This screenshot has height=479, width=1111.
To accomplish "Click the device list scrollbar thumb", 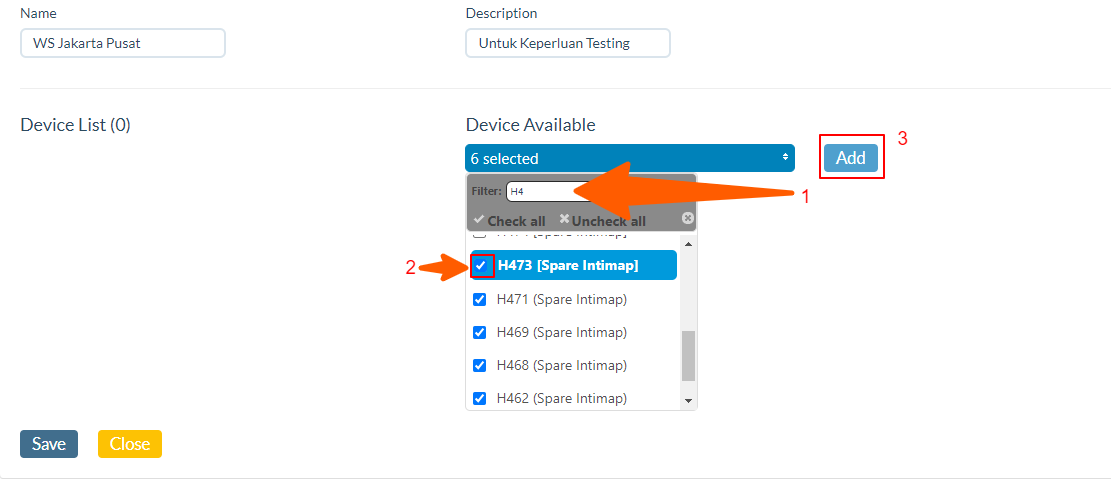I will tap(688, 355).
